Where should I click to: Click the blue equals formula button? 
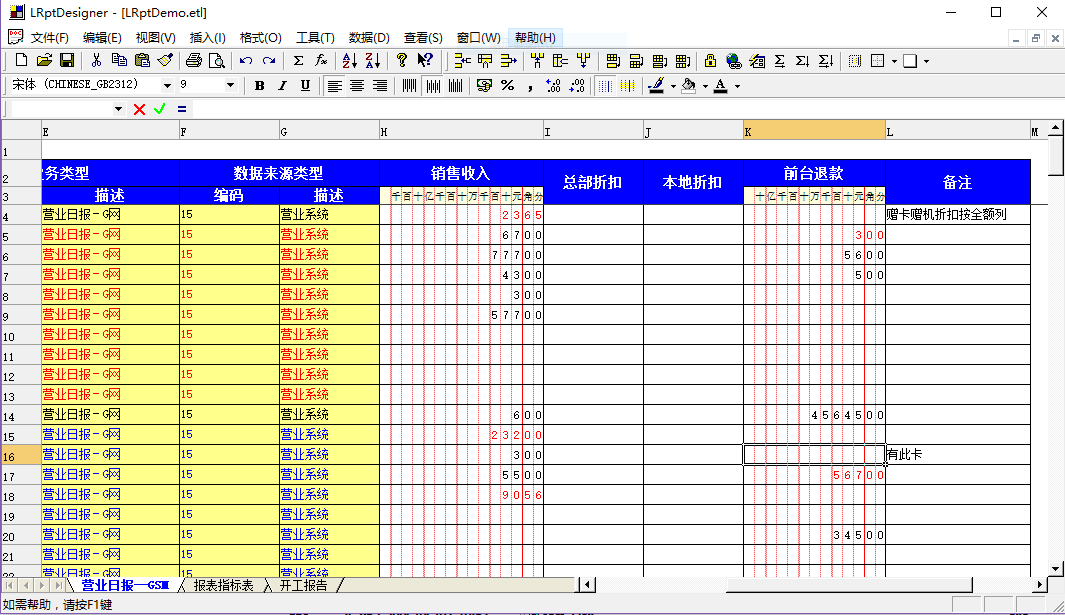(x=181, y=109)
